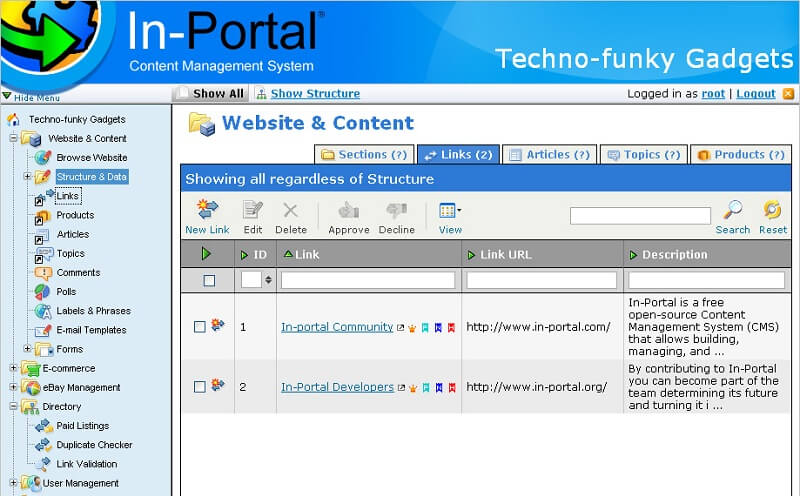
Task: Click the Delete X toolbar icon
Action: (291, 210)
